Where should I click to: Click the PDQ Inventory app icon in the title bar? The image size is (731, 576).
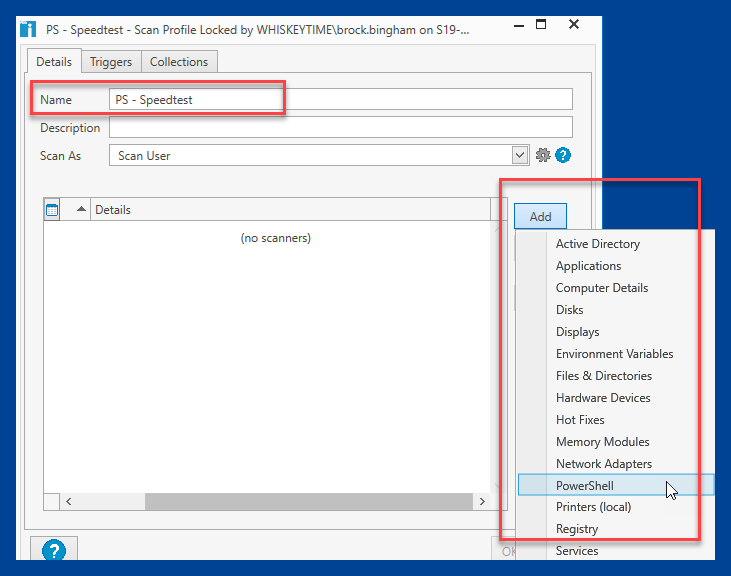point(28,29)
